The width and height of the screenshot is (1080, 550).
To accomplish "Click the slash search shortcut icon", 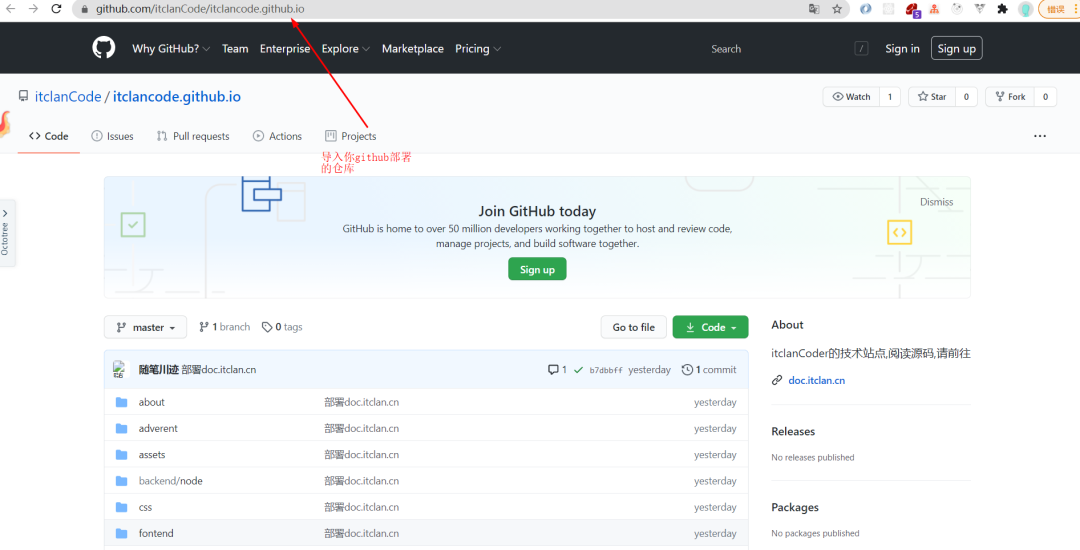I will 861,48.
